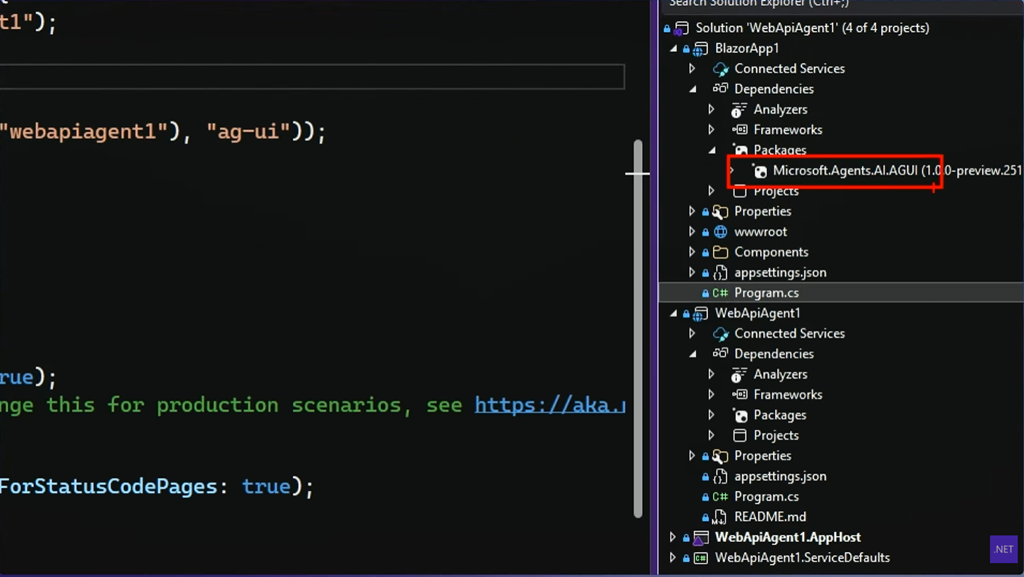The height and width of the screenshot is (577, 1024).
Task: Click Analyzers icon under BlazorApp1
Action: (x=739, y=110)
